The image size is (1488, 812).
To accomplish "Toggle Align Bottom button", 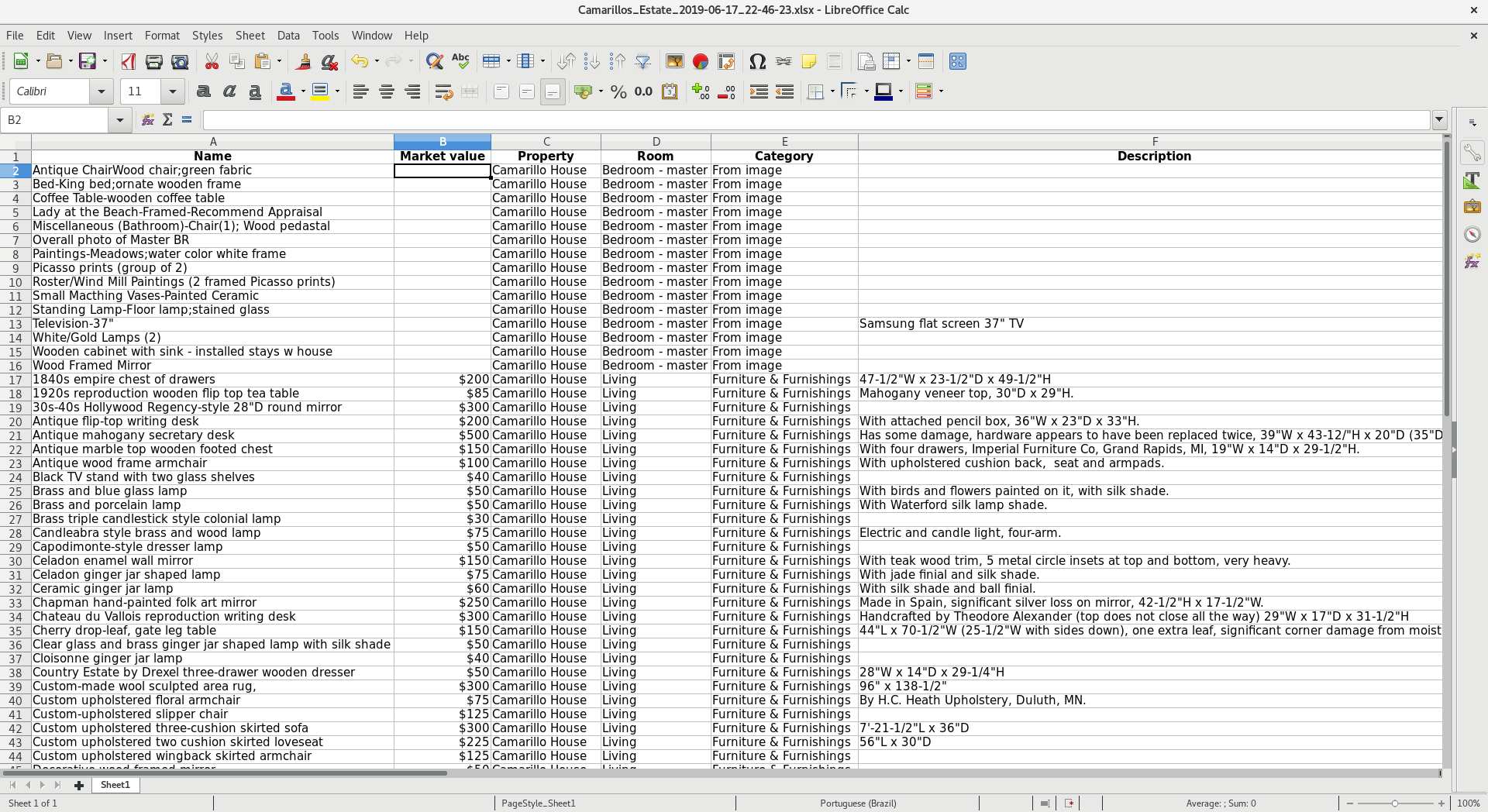I will coord(553,91).
